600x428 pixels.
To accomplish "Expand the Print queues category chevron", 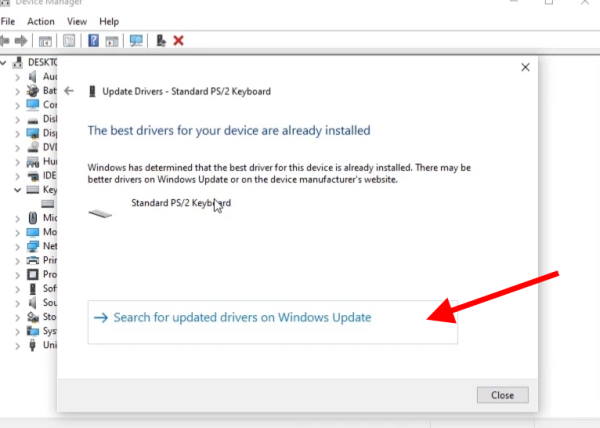I will (18, 260).
